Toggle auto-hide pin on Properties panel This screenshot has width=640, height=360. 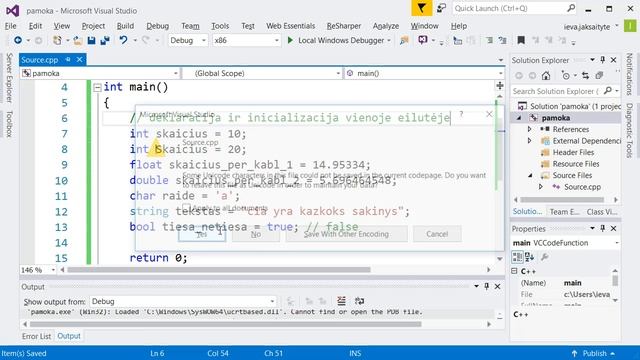pyautogui.click(x=603, y=229)
